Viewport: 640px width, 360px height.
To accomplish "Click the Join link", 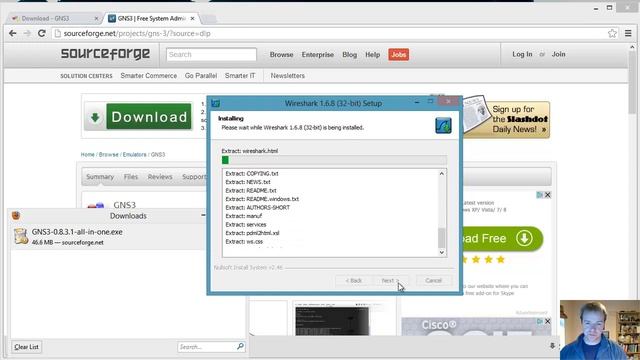I will [558, 54].
